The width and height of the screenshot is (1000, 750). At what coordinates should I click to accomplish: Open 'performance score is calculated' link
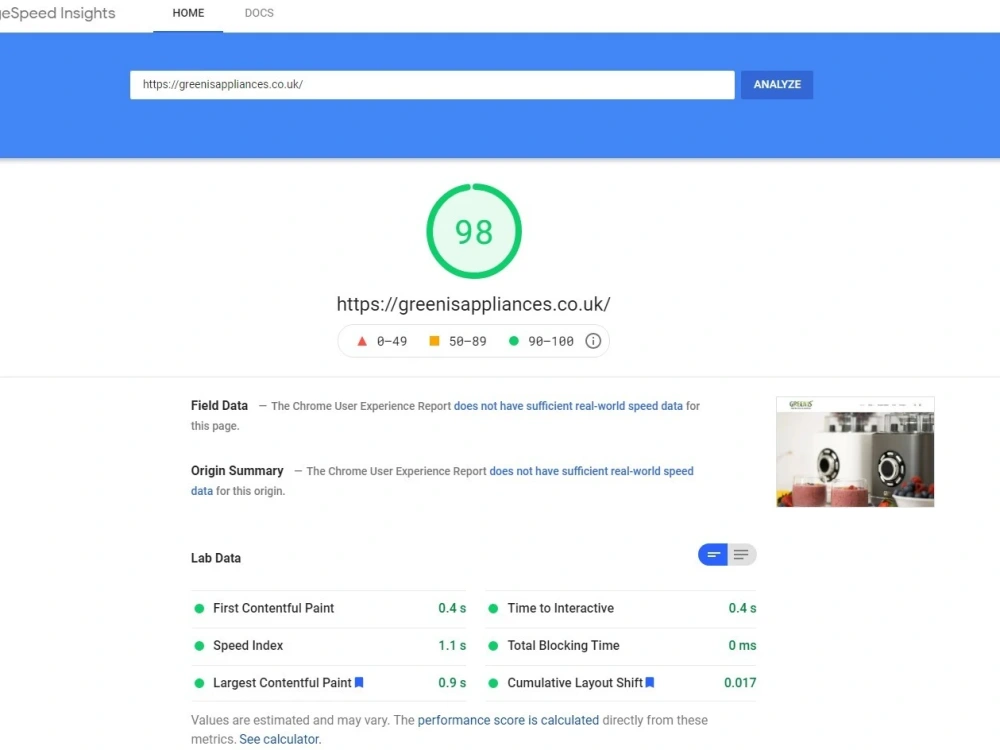508,720
